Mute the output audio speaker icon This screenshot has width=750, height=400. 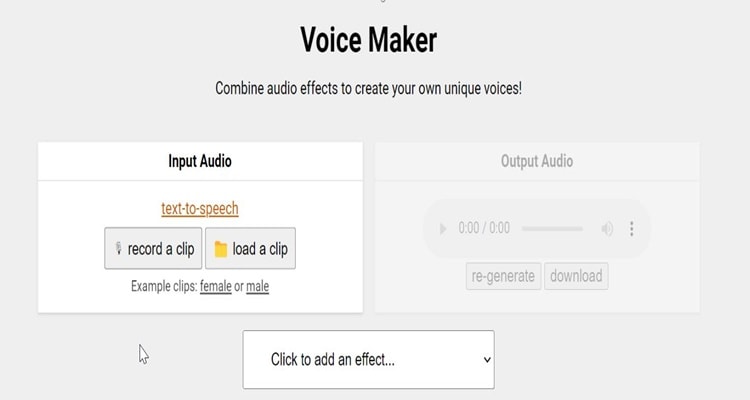click(x=607, y=229)
